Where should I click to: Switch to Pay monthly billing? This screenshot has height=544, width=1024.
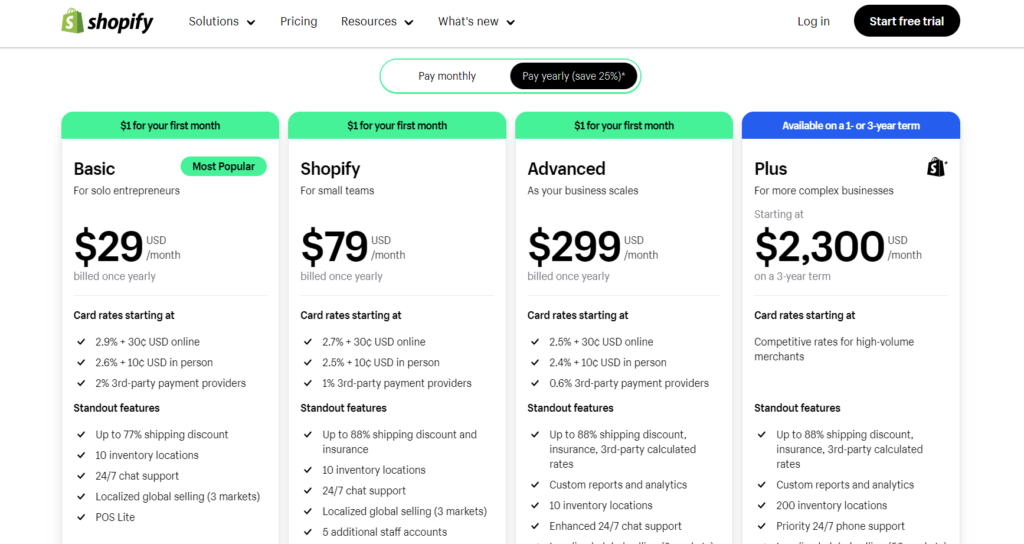pos(447,76)
